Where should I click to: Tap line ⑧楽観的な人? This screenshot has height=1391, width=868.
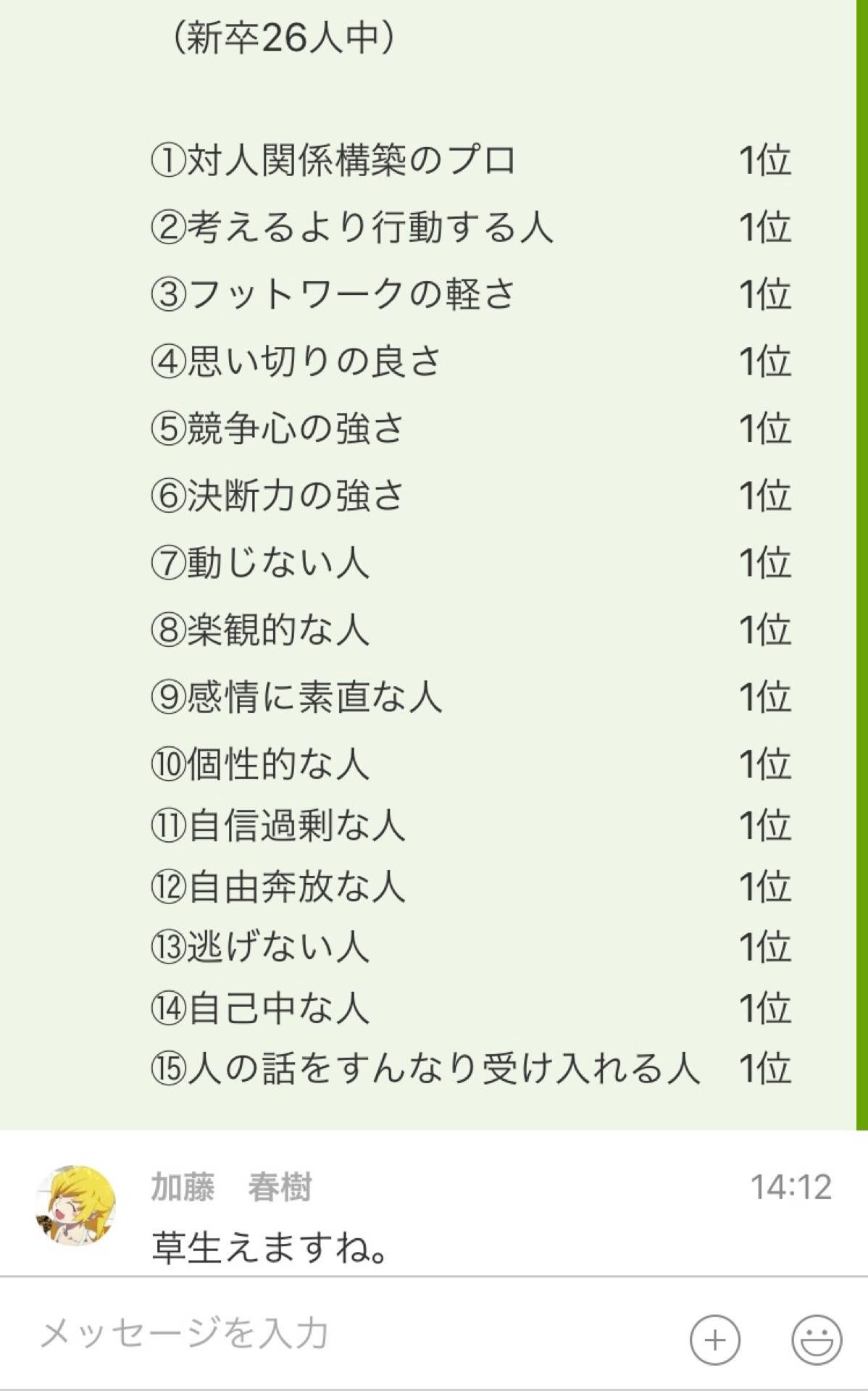[x=259, y=630]
